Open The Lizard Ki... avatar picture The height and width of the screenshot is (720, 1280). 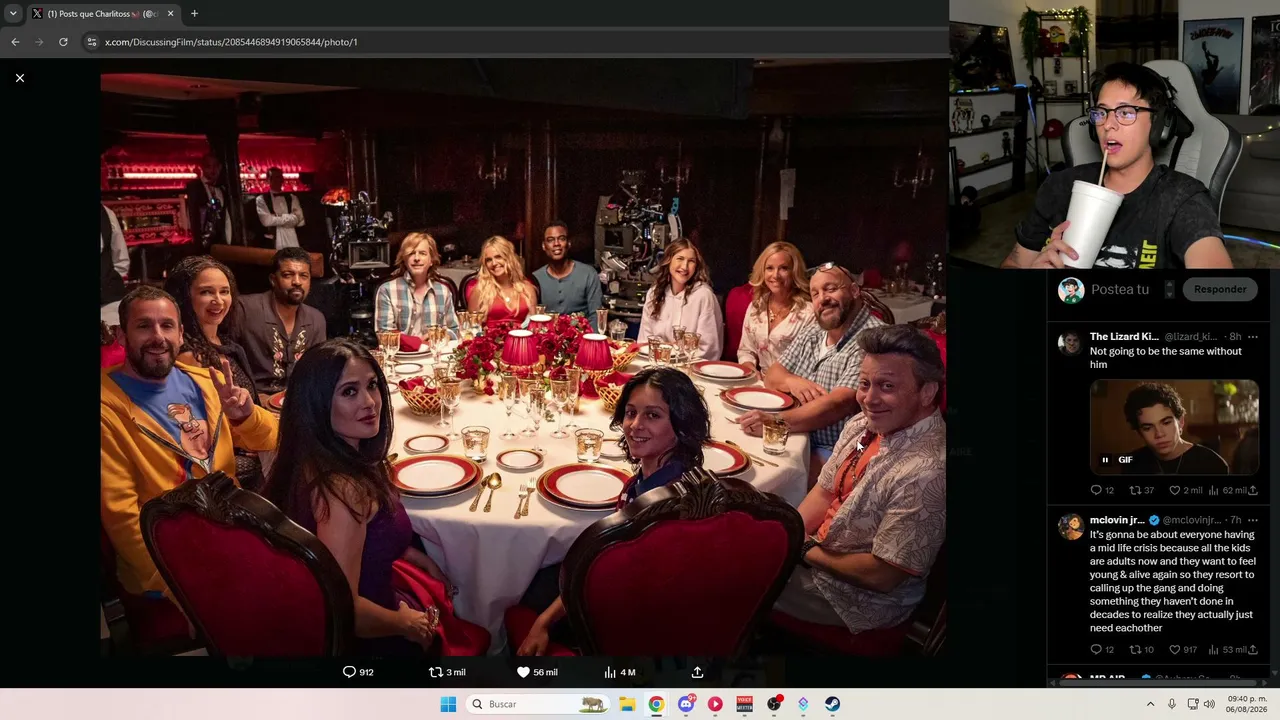pos(1071,342)
